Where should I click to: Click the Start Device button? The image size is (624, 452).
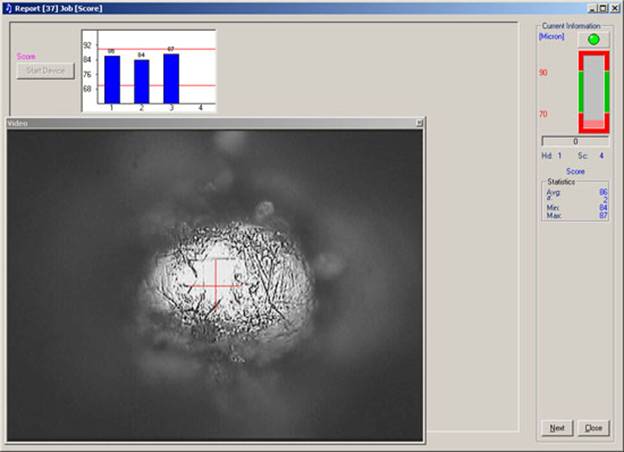click(46, 71)
